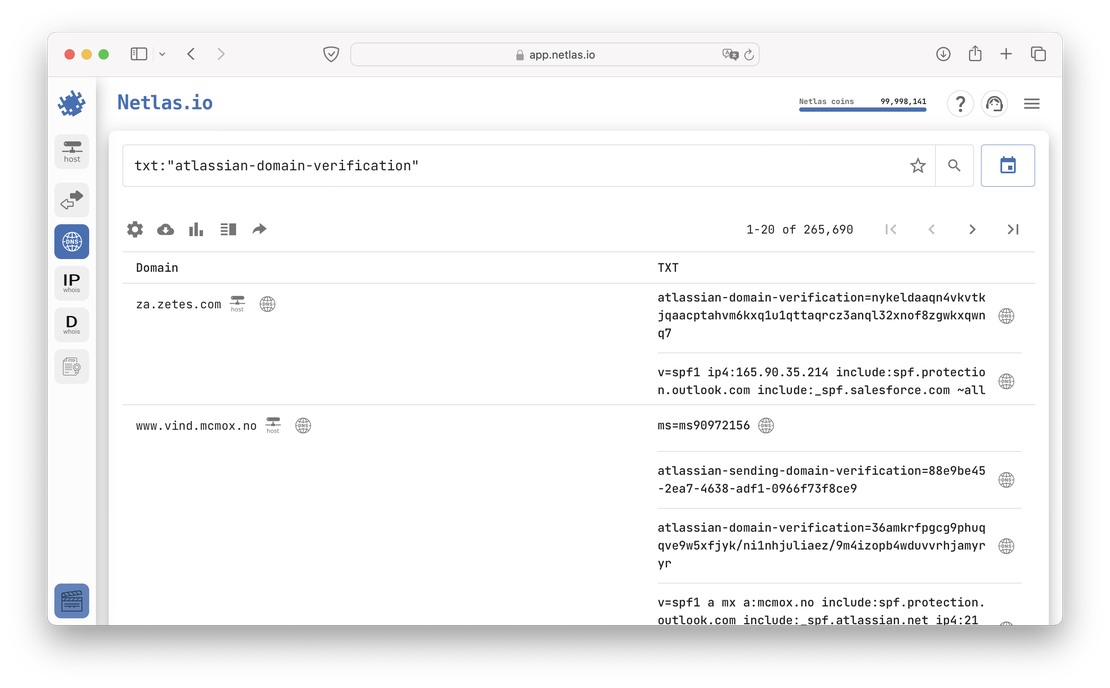Screen dimensions: 1110x688
Task: Download the search results via cloud icon
Action: tap(165, 229)
